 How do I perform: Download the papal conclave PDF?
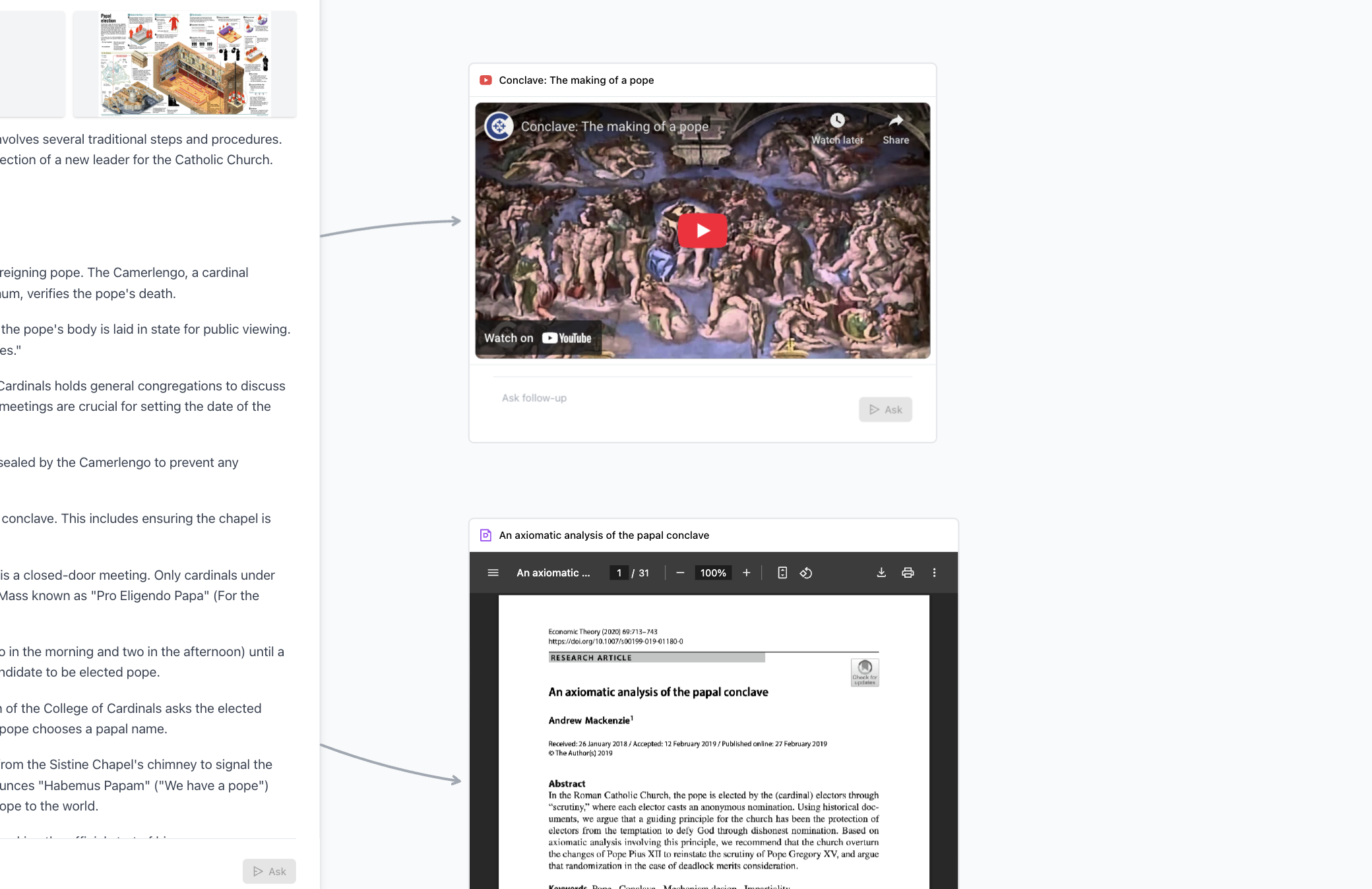pos(881,572)
